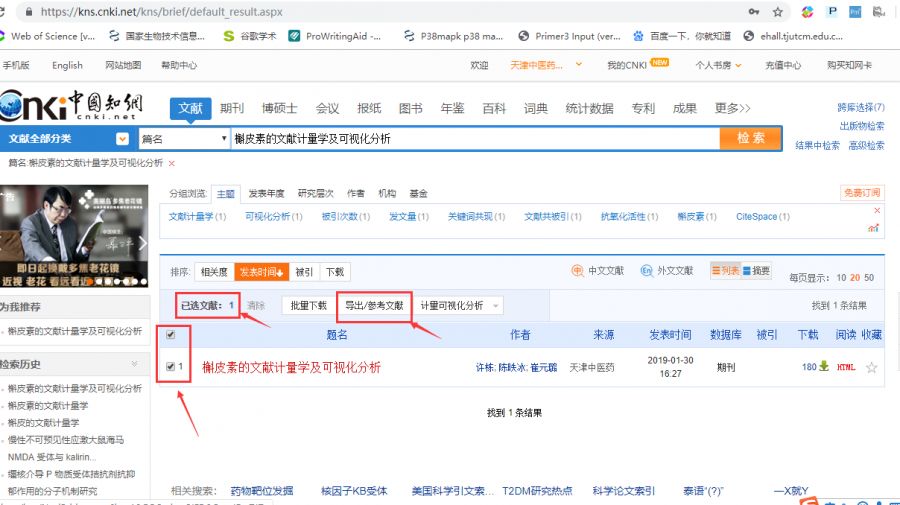Favorite the article with star icon
The height and width of the screenshot is (505, 900).
click(x=871, y=367)
